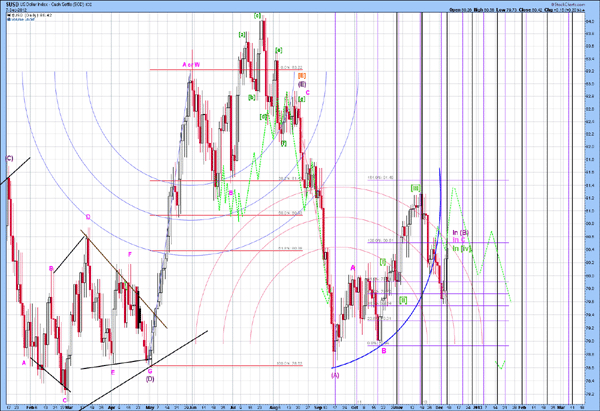Click the green [i] wave label
600x411 pixels.
(383, 262)
